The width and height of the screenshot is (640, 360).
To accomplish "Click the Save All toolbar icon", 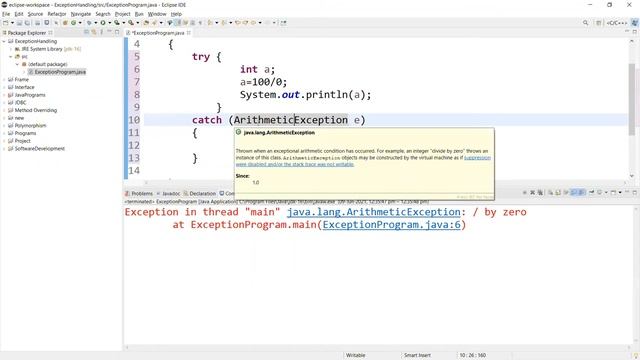I will pyautogui.click(x=27, y=23).
